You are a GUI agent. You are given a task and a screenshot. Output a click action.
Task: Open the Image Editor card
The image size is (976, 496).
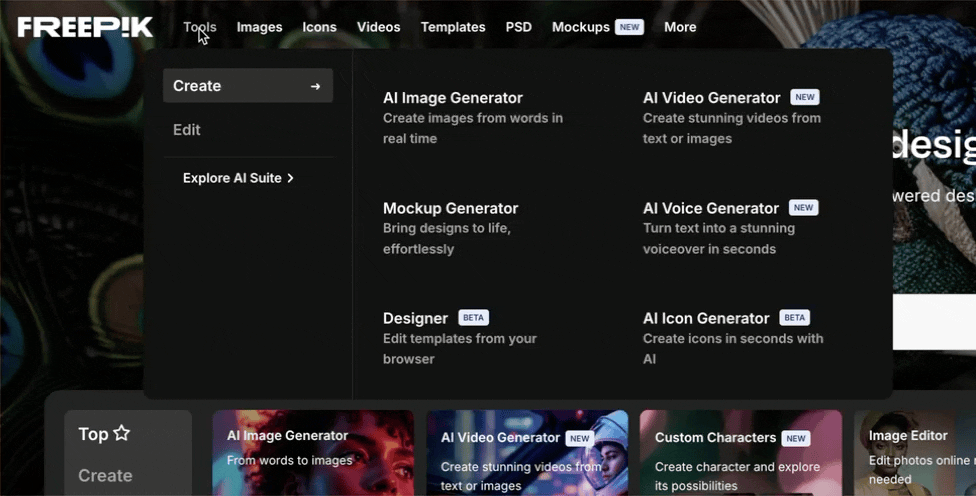point(915,453)
